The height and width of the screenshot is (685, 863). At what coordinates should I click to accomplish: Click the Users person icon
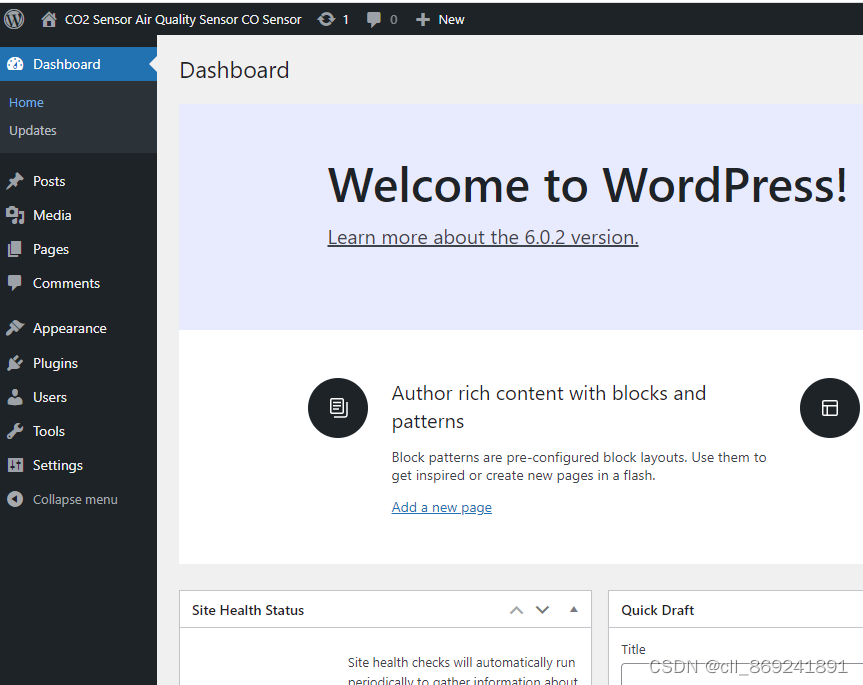[15, 397]
